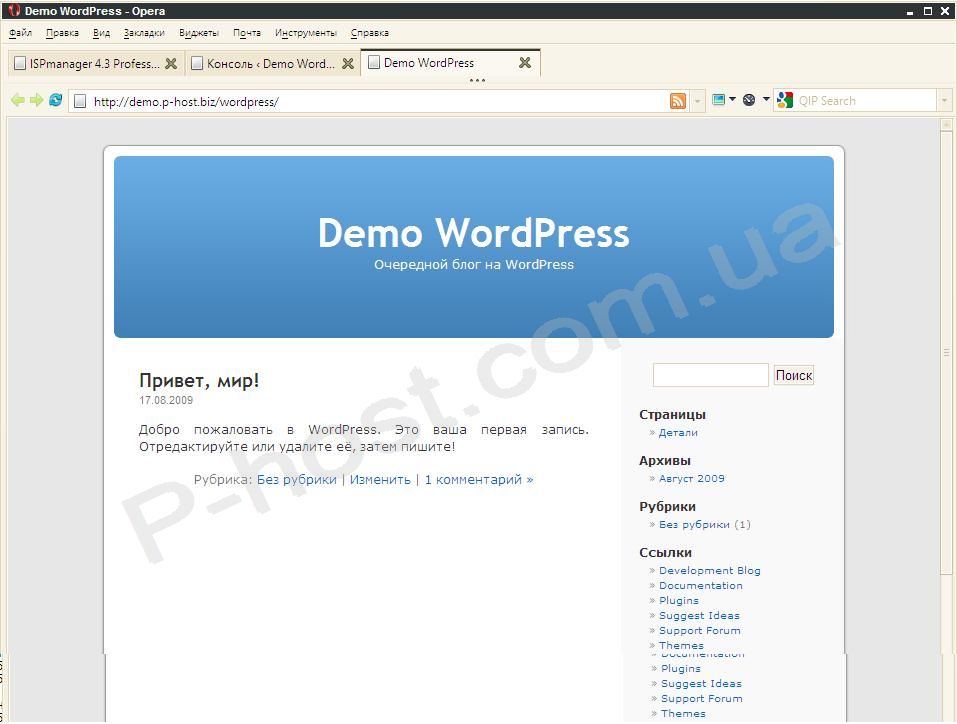957x724 pixels.
Task: Click in the QIP Search field
Action: click(865, 101)
